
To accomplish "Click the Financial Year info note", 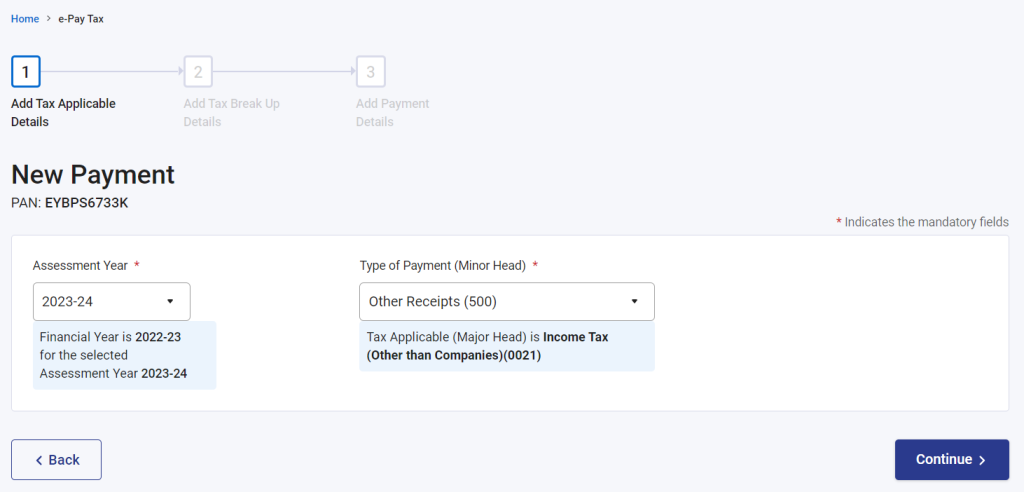I will (x=124, y=355).
